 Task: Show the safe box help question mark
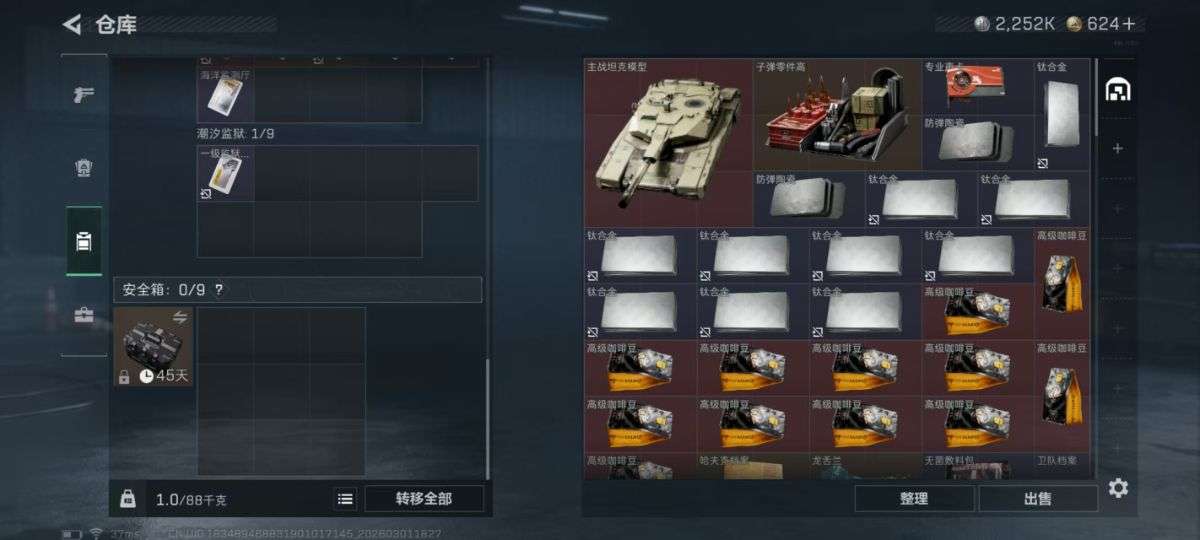(219, 290)
